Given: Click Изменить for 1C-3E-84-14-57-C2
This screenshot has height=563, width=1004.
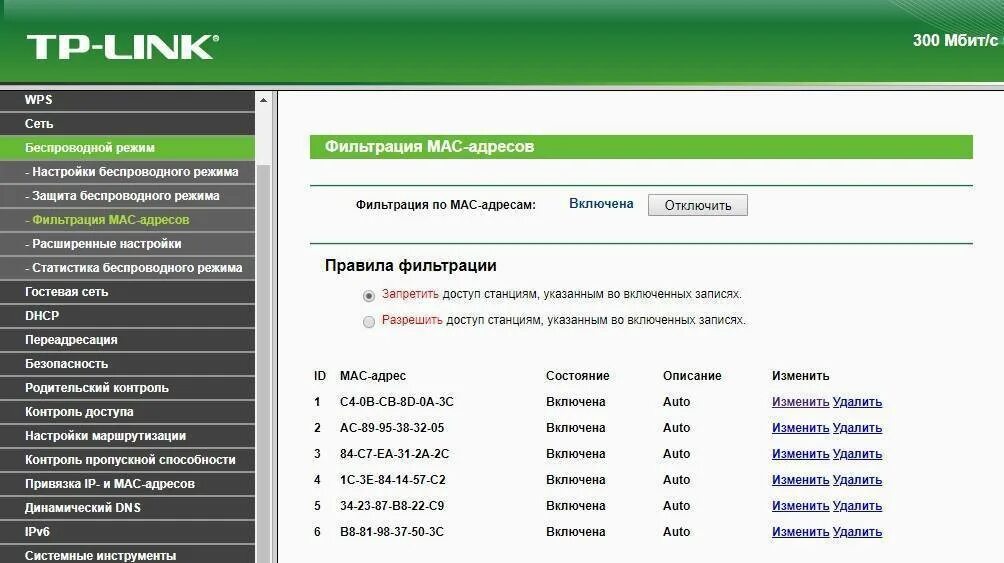Looking at the screenshot, I should (800, 480).
